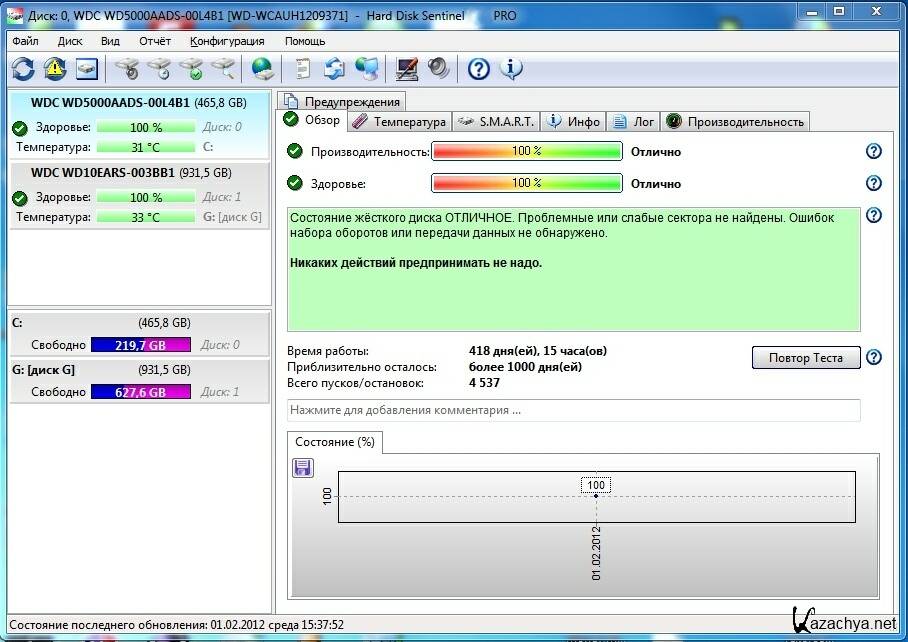
Task: Click the yellow warning triangle toolbar icon
Action: (54, 68)
